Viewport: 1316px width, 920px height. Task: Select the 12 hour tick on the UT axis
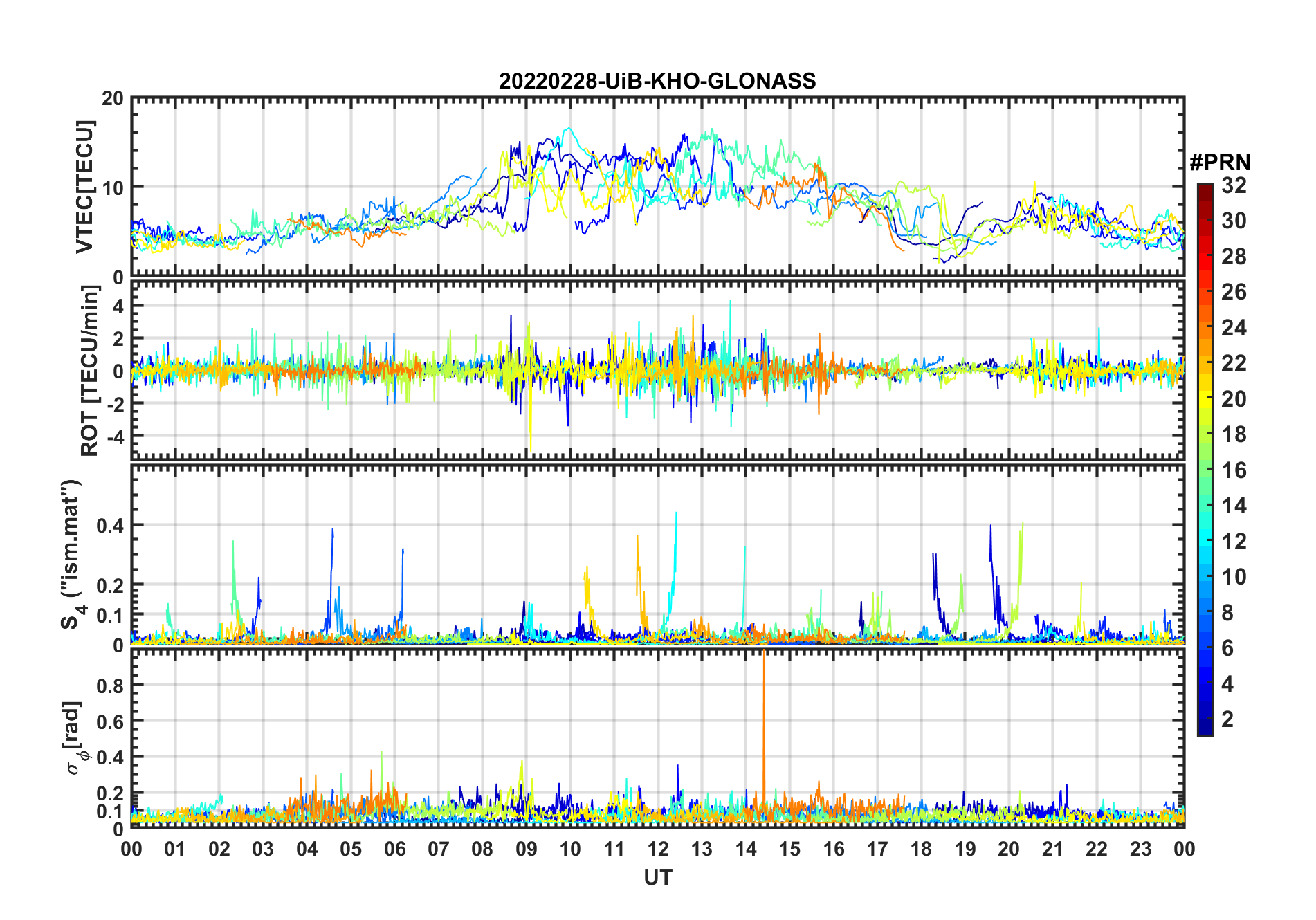tap(657, 849)
